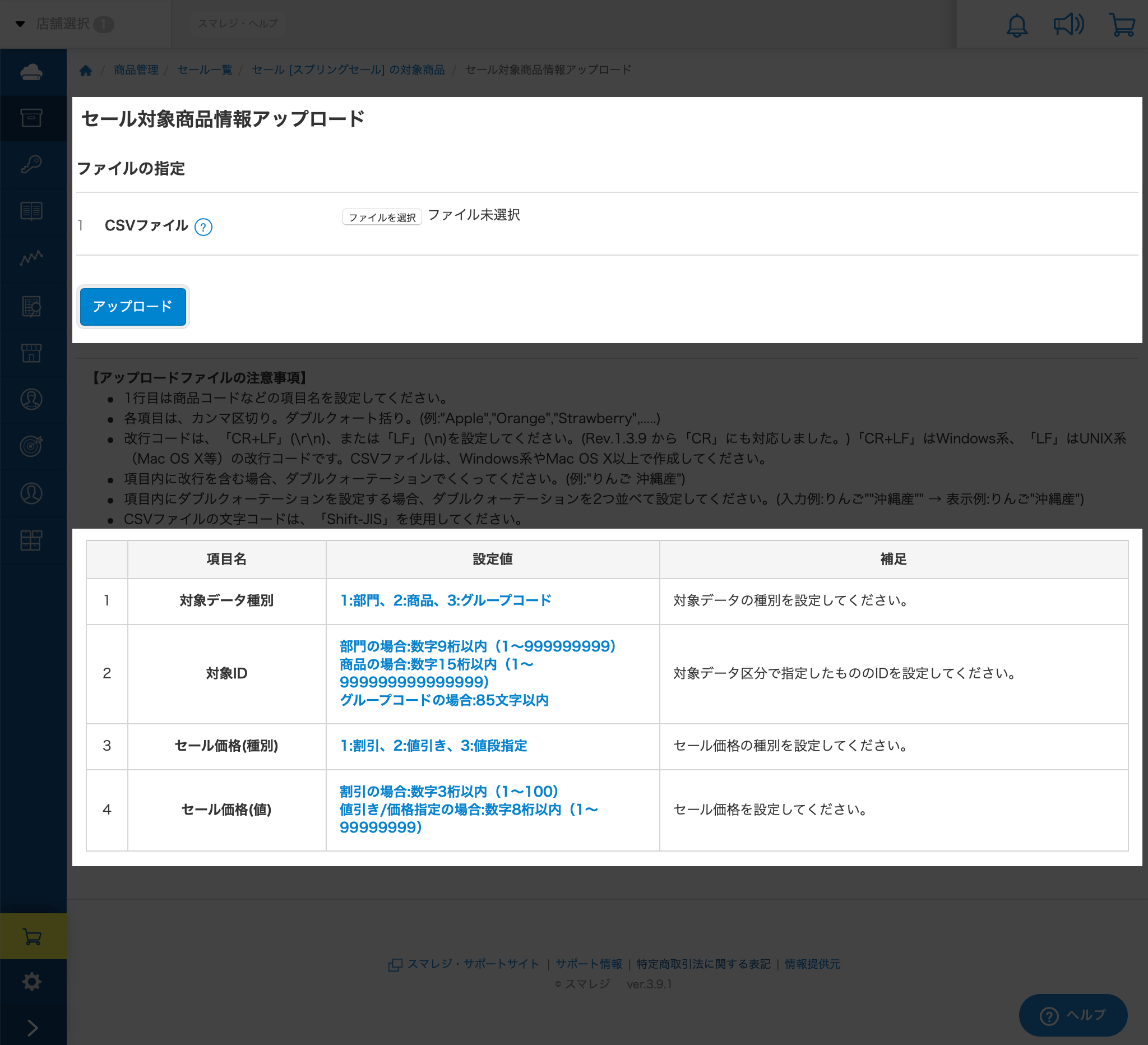This screenshot has width=1148, height=1045.
Task: Click the 設定値 column header
Action: [x=493, y=560]
